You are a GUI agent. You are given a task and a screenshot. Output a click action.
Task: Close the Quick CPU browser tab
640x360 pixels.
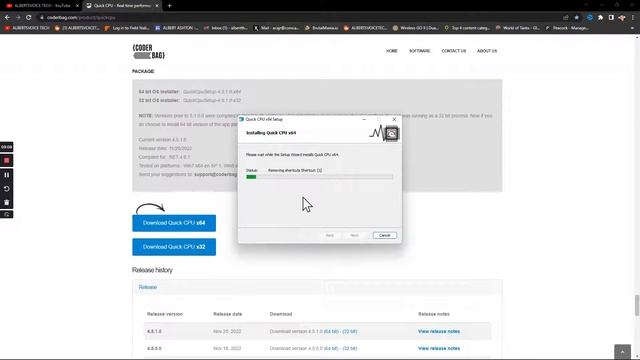point(157,6)
